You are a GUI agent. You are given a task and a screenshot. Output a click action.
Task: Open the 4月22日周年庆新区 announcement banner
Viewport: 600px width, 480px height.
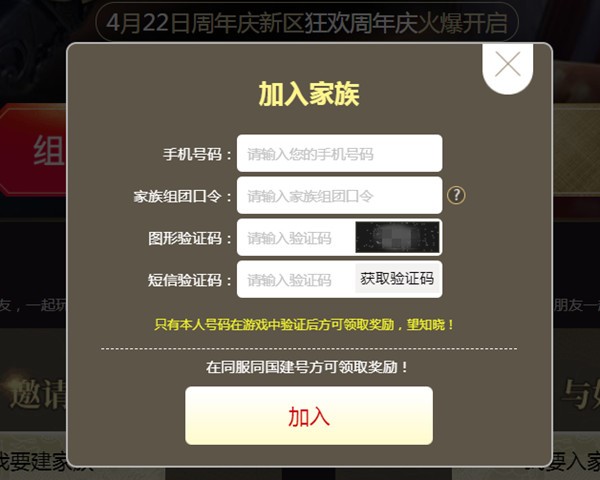307,22
